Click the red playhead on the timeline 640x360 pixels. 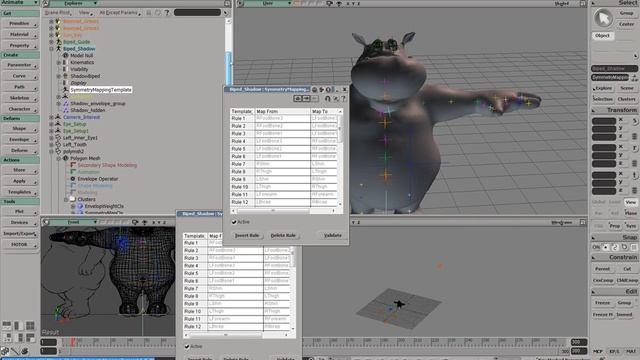pyautogui.click(x=73, y=342)
